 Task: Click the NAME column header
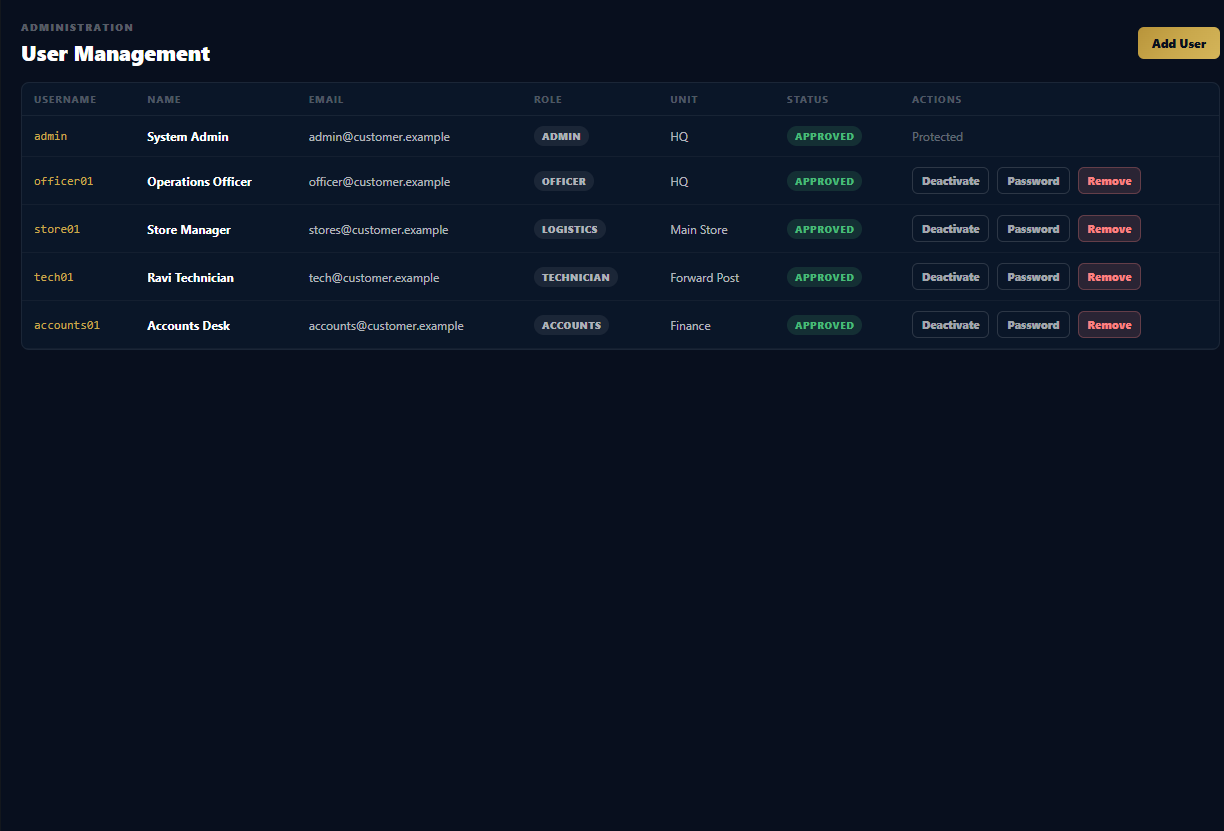click(x=164, y=99)
